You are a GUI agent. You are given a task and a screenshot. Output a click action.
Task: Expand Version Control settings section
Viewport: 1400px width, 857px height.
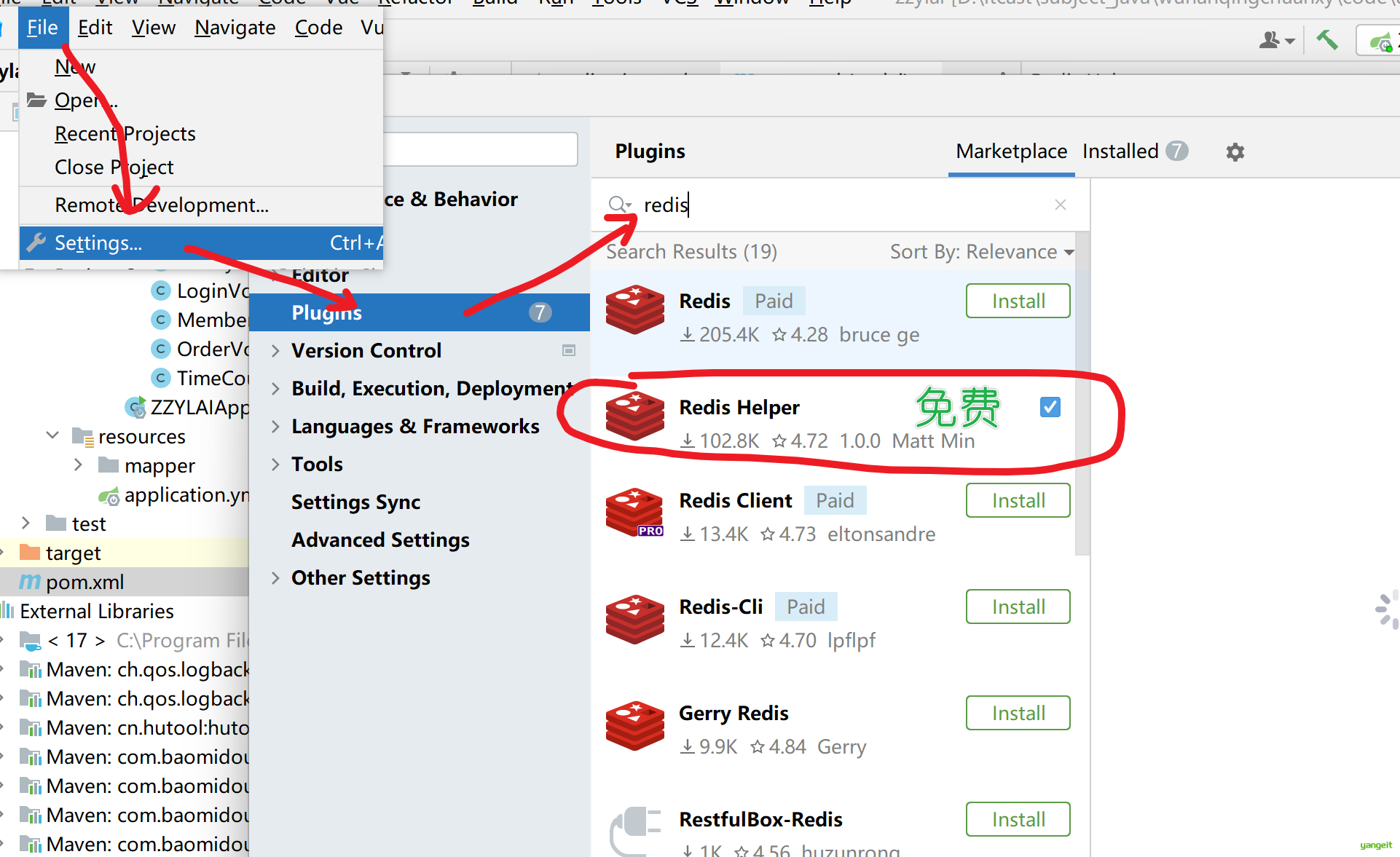click(275, 350)
